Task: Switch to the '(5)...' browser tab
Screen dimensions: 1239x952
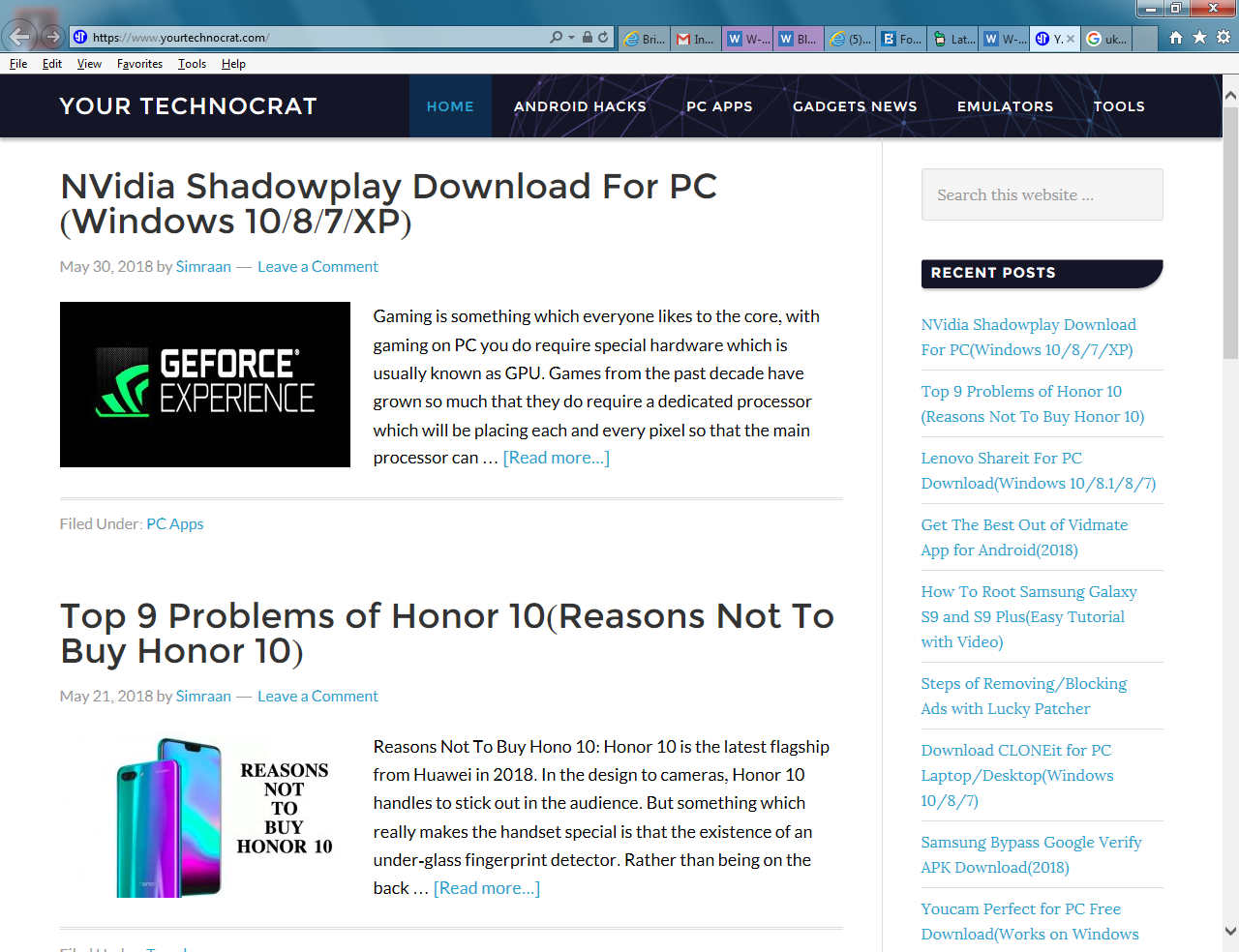Action: pos(850,39)
